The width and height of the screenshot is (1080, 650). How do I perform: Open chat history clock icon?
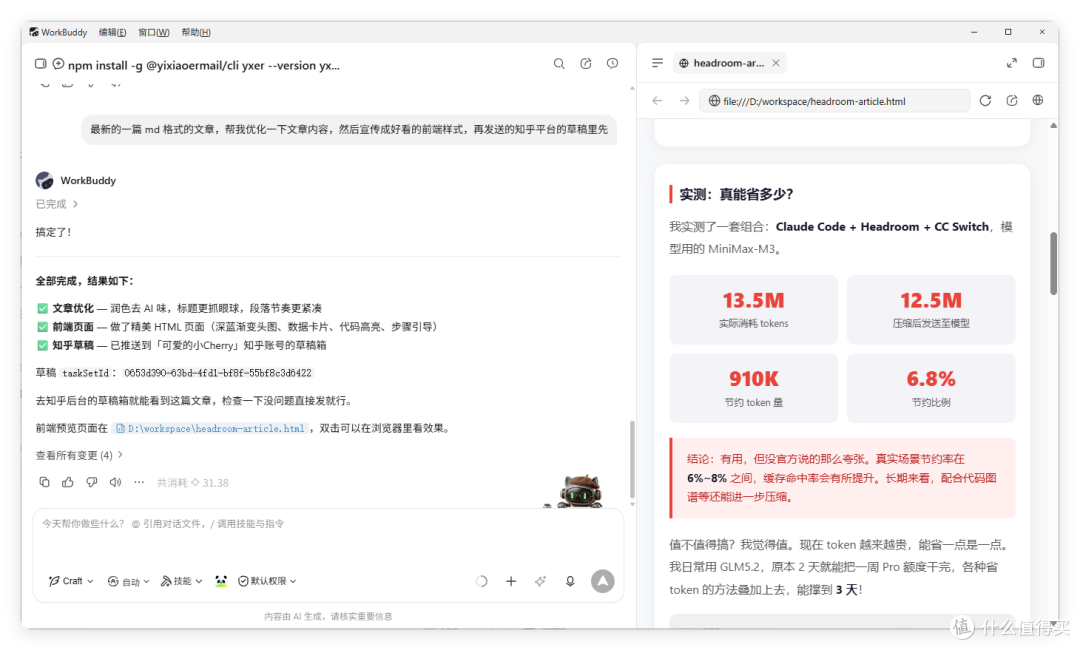(612, 63)
